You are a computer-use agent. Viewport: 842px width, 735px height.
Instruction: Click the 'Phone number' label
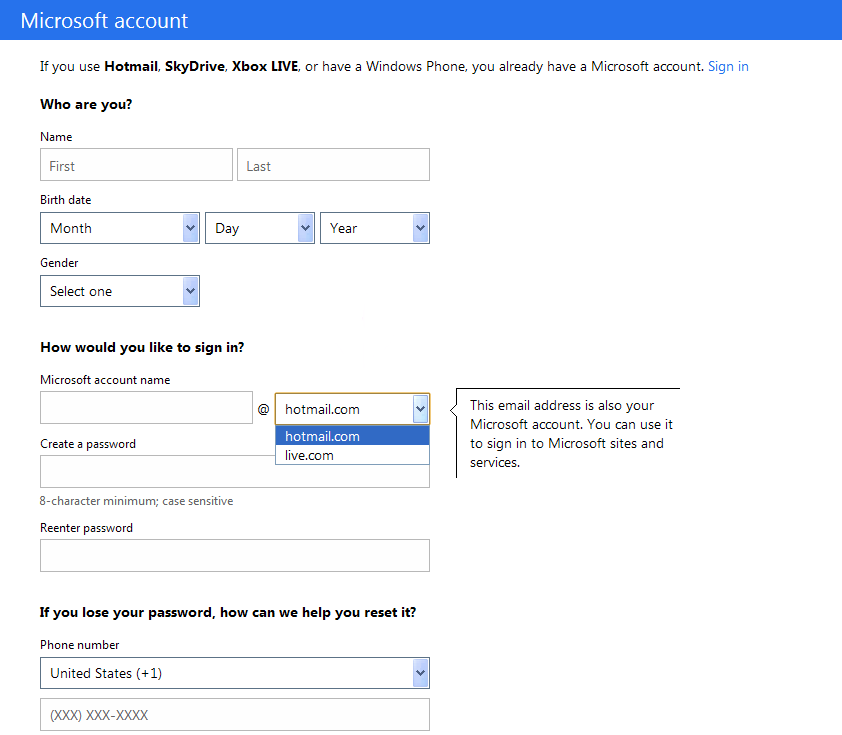point(79,645)
